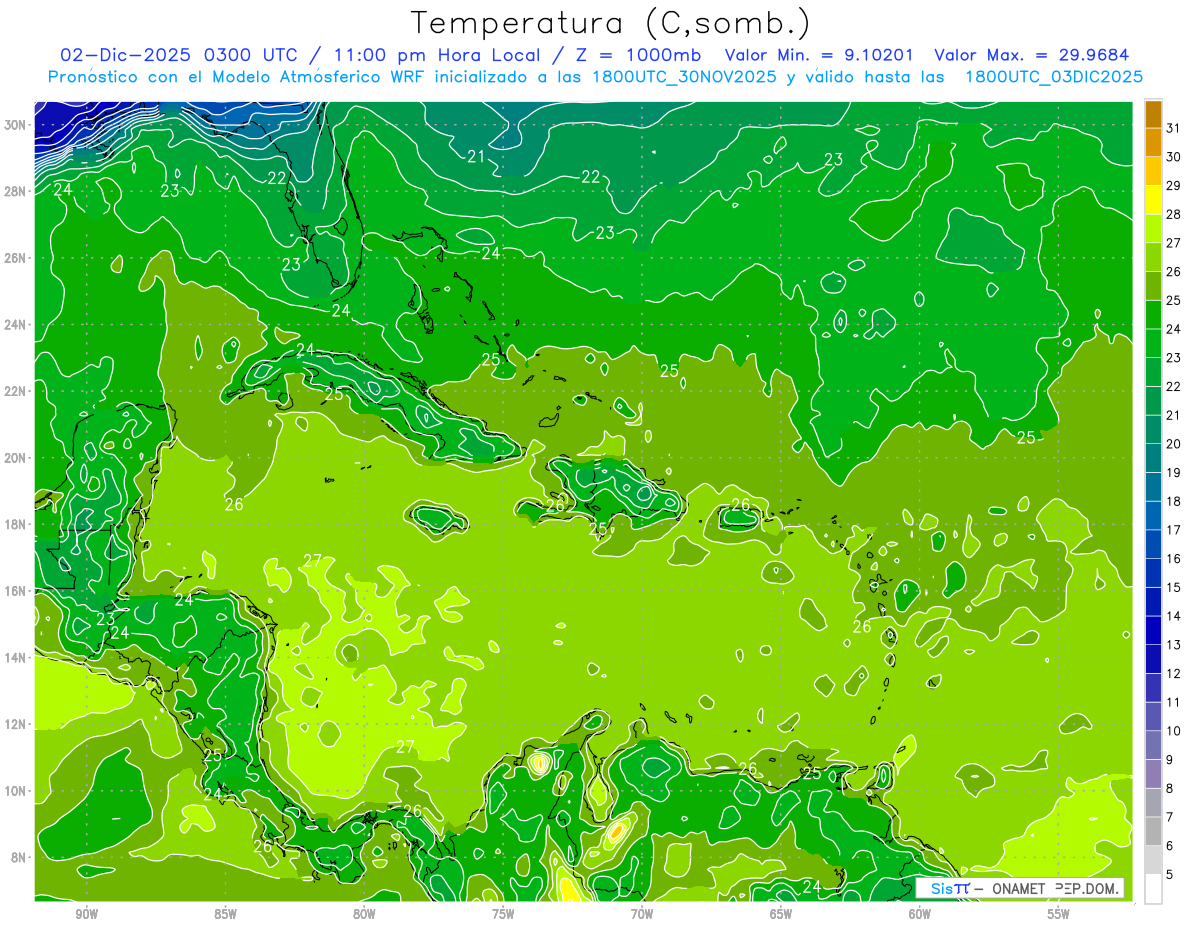Screen dimensions: 1200x927
Task: Click the color bar label "5"
Action: 1171,874
